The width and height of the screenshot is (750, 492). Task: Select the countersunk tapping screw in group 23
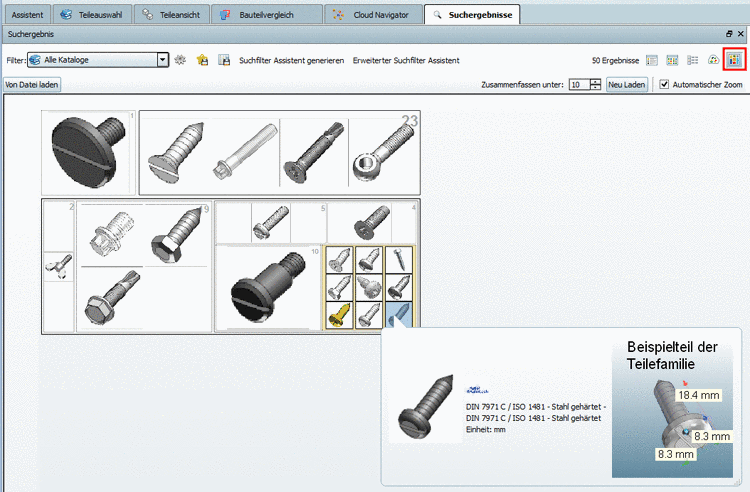click(175, 153)
